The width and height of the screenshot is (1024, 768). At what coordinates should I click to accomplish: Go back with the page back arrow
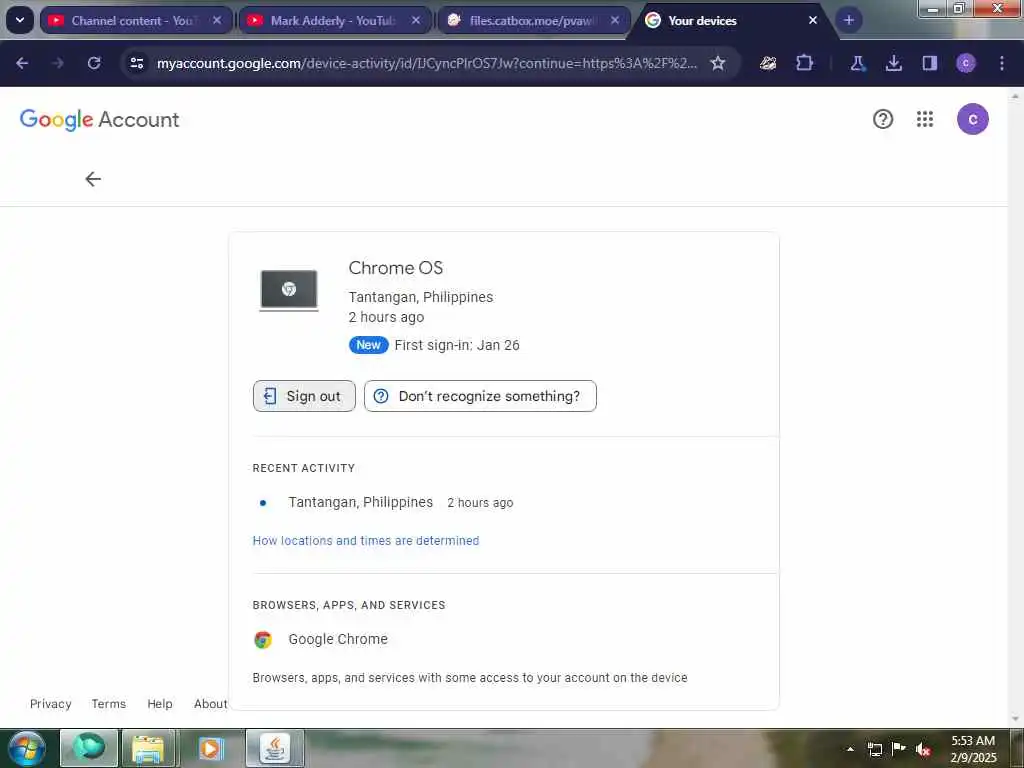[93, 179]
